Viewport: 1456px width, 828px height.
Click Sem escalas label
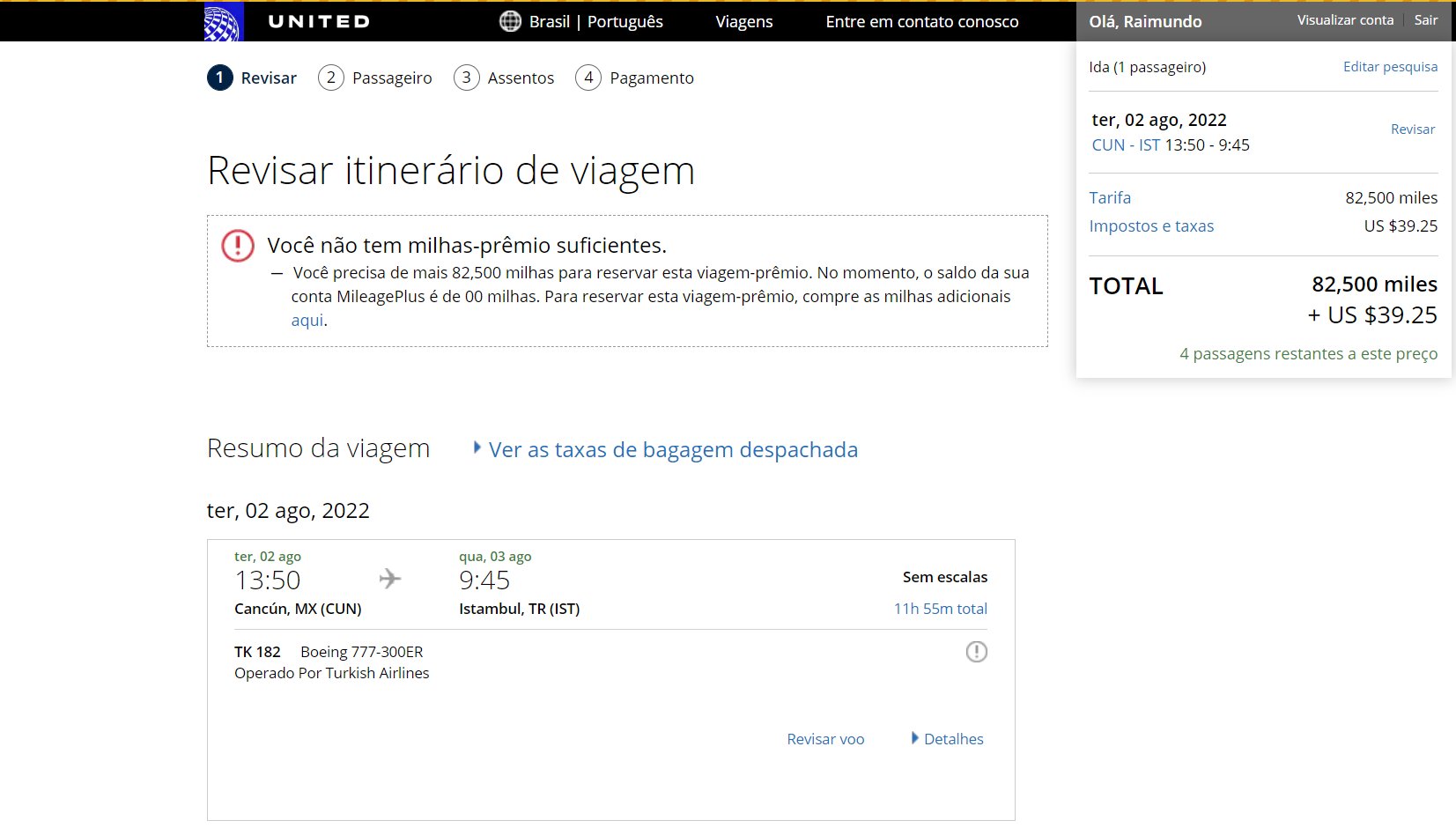tap(945, 577)
